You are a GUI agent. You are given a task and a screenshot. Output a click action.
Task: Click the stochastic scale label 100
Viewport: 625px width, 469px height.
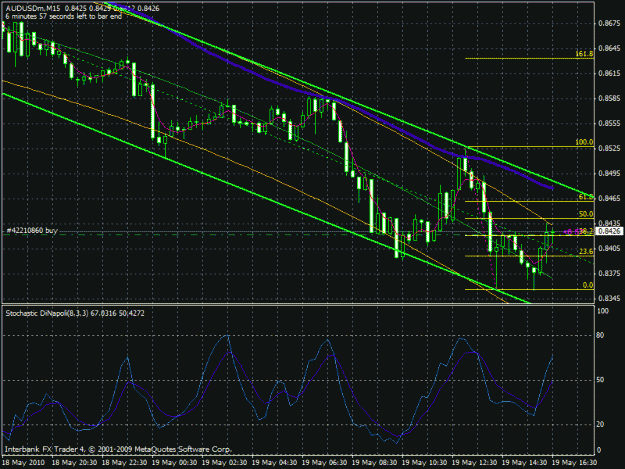point(603,311)
